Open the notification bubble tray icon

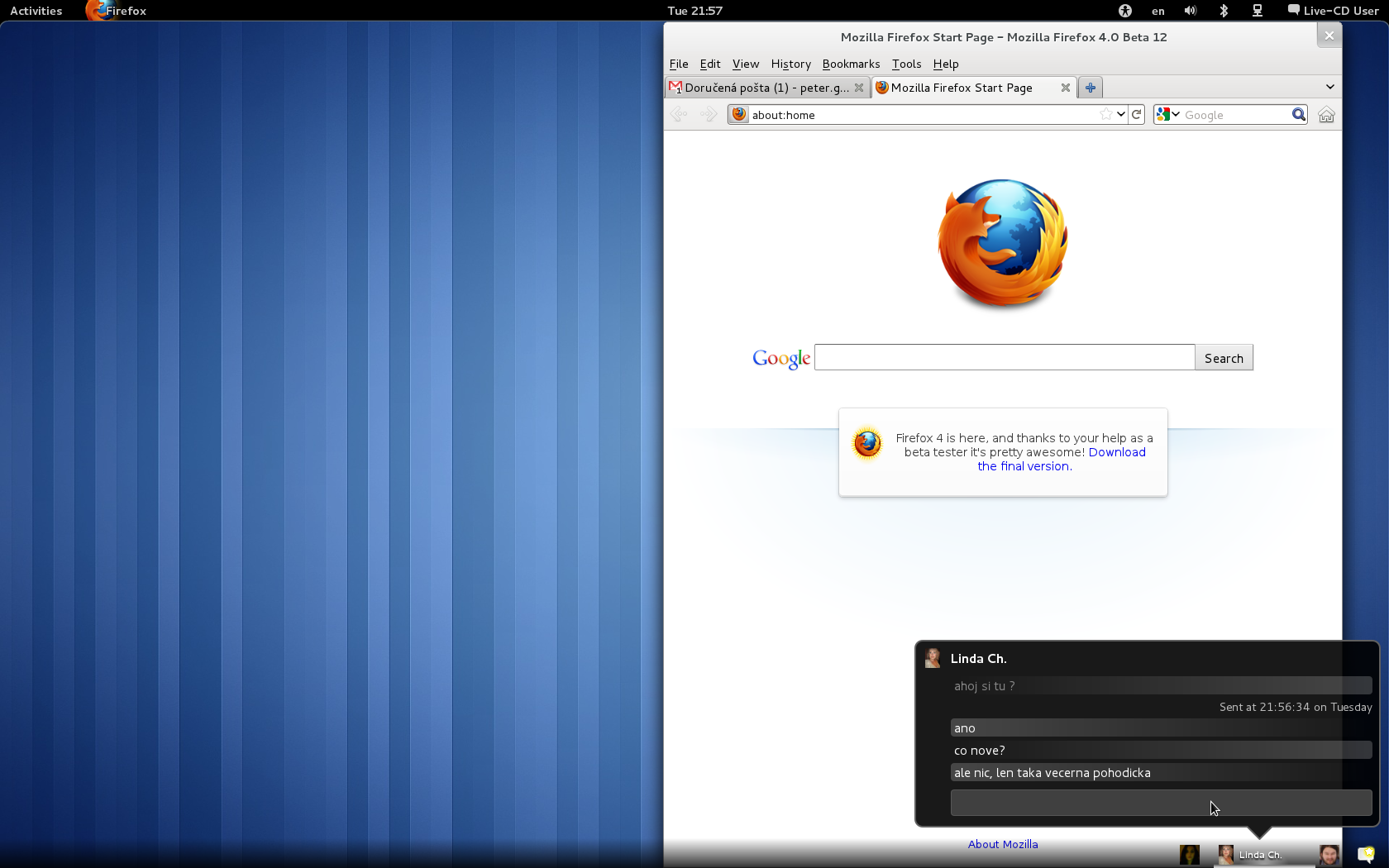click(x=1366, y=855)
